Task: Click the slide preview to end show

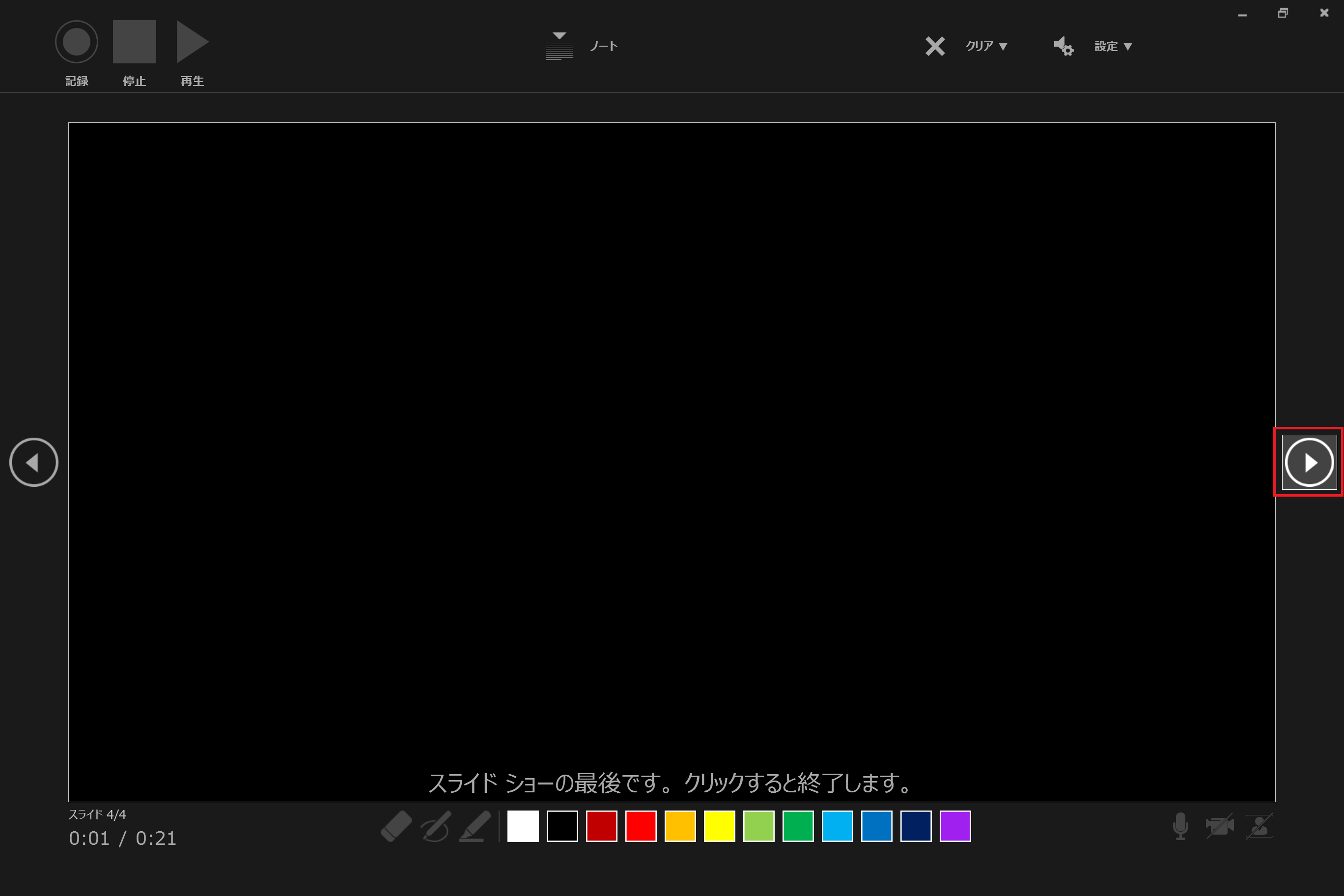Action: (672, 462)
